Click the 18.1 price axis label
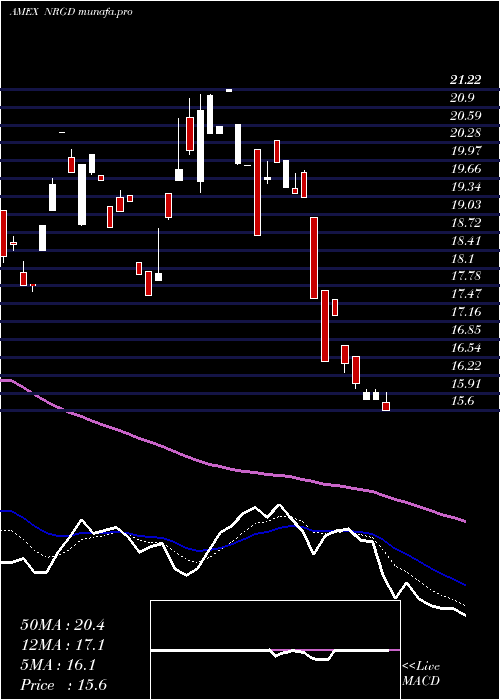 point(462,258)
